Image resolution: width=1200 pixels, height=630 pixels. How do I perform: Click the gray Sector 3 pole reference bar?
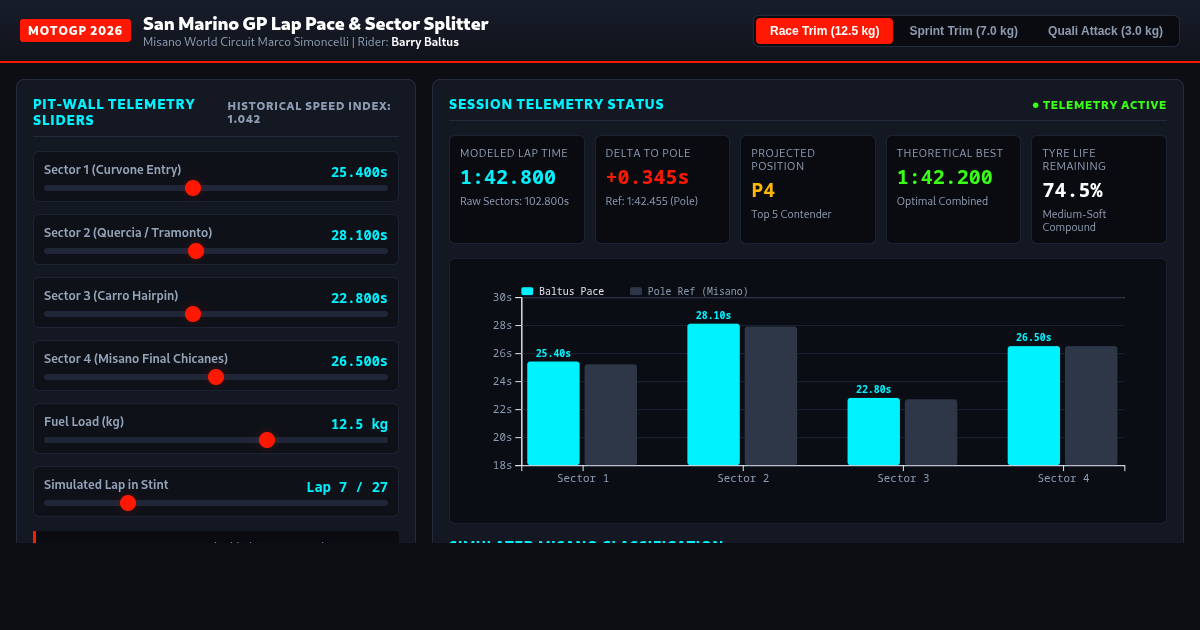click(931, 433)
